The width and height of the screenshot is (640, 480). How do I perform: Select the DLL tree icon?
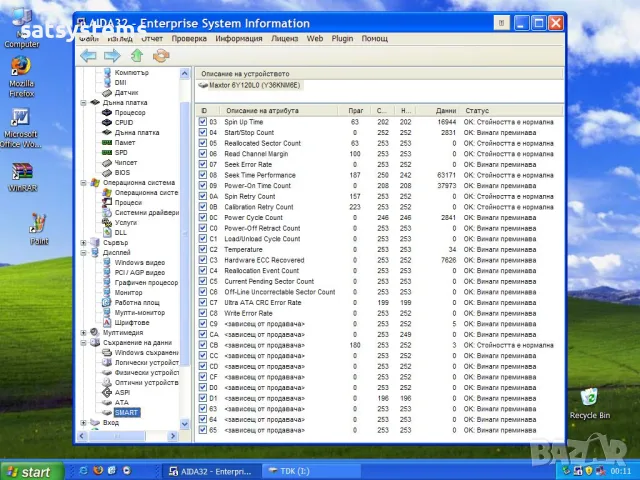(x=107, y=232)
